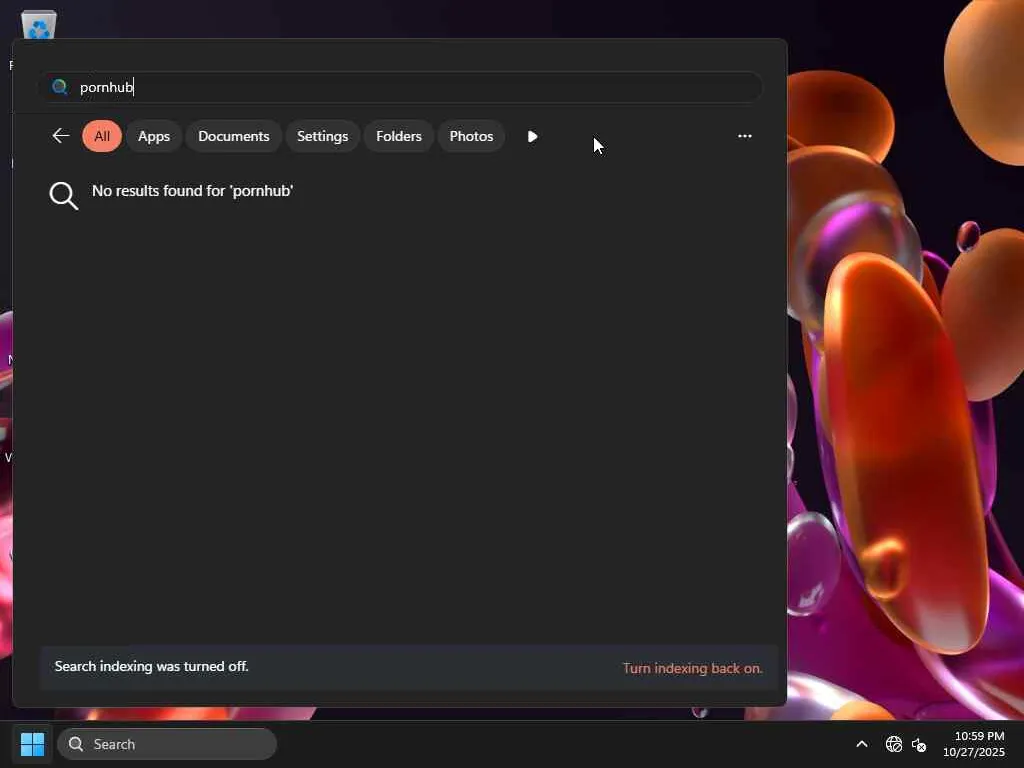Switch to the Documents filter

233,136
